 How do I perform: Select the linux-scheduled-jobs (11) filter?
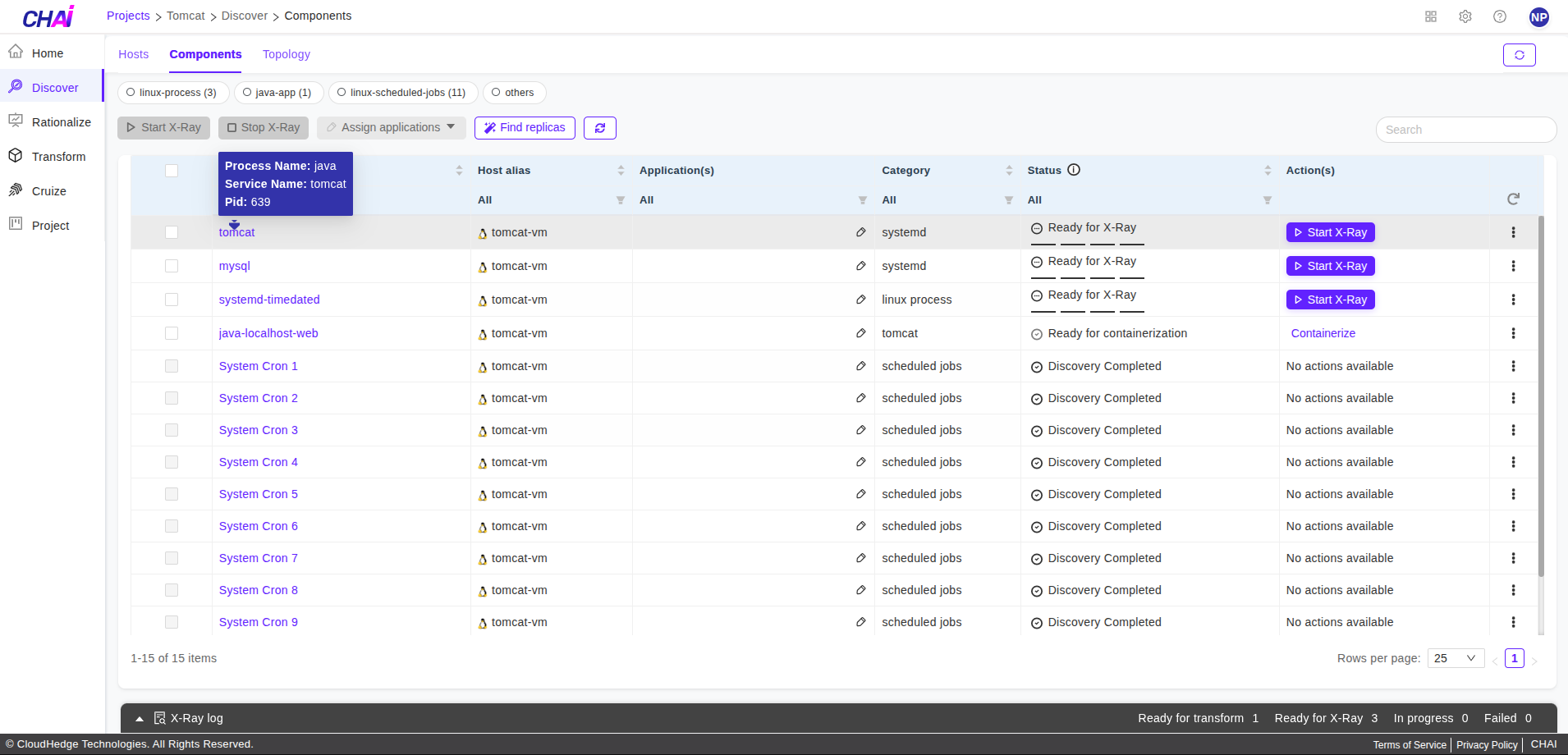[401, 93]
